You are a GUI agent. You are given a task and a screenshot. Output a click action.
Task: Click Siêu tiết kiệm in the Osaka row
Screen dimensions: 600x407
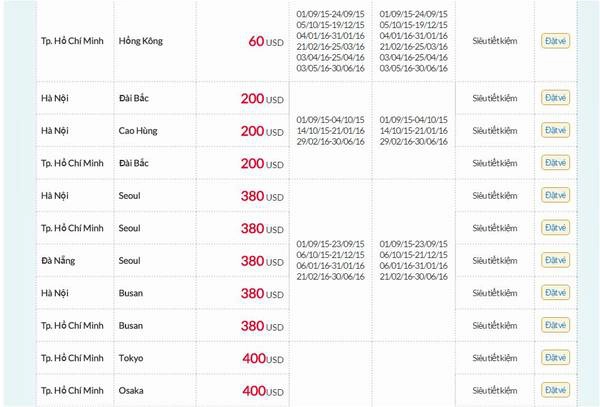pos(495,391)
